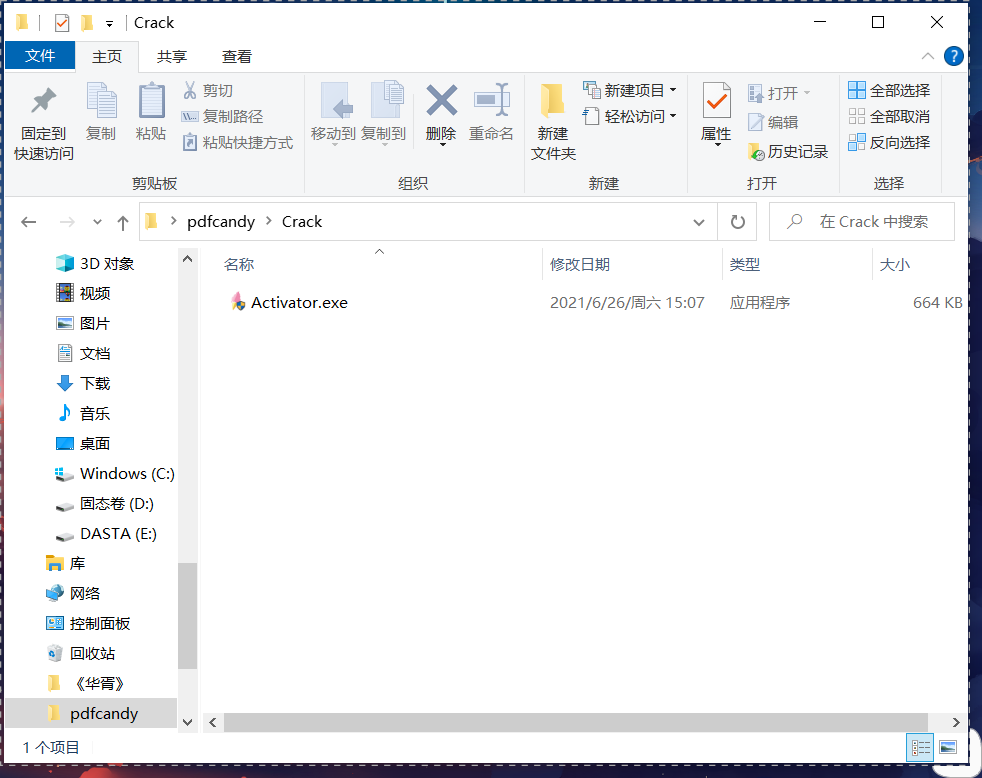Image resolution: width=982 pixels, height=778 pixels.
Task: Open 桌面 in navigation pane
Action: click(x=83, y=443)
